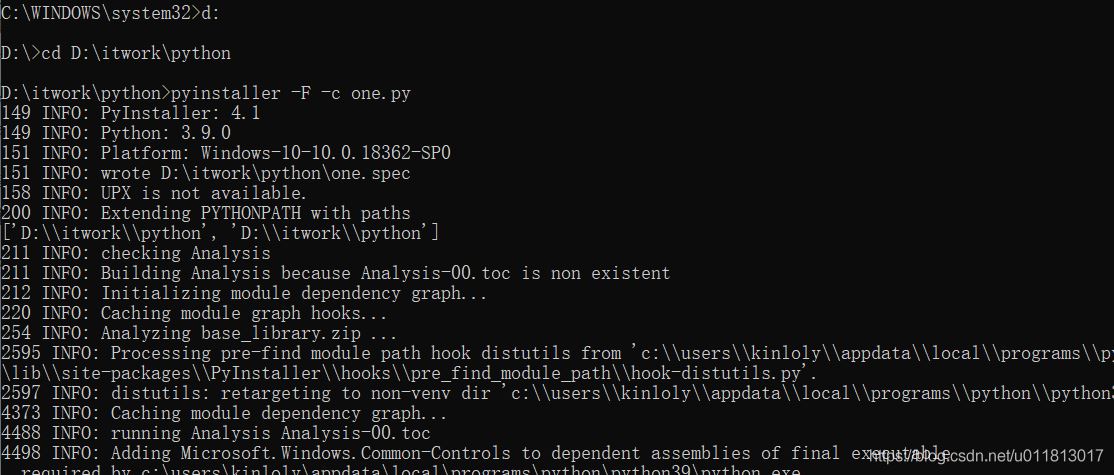Click the 'hook-distutils.py' path text
Image resolution: width=1114 pixels, height=475 pixels.
pos(742,373)
